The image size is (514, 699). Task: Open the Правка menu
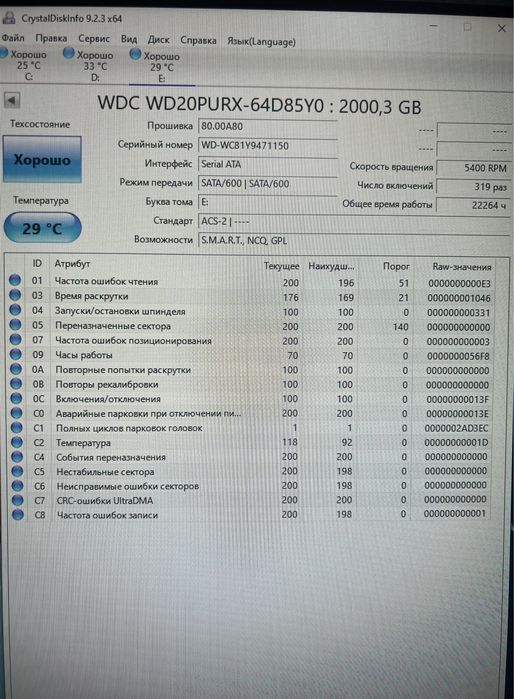[x=51, y=38]
